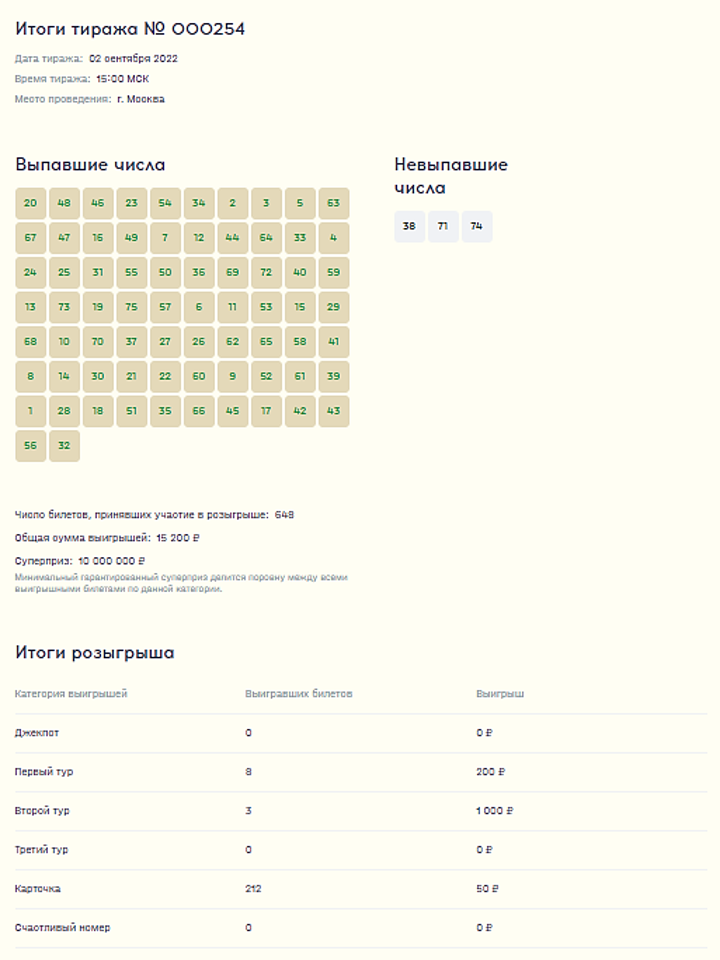This screenshot has height=960, width=720.
Task: Click undrawn number tile 38
Action: pyautogui.click(x=410, y=227)
